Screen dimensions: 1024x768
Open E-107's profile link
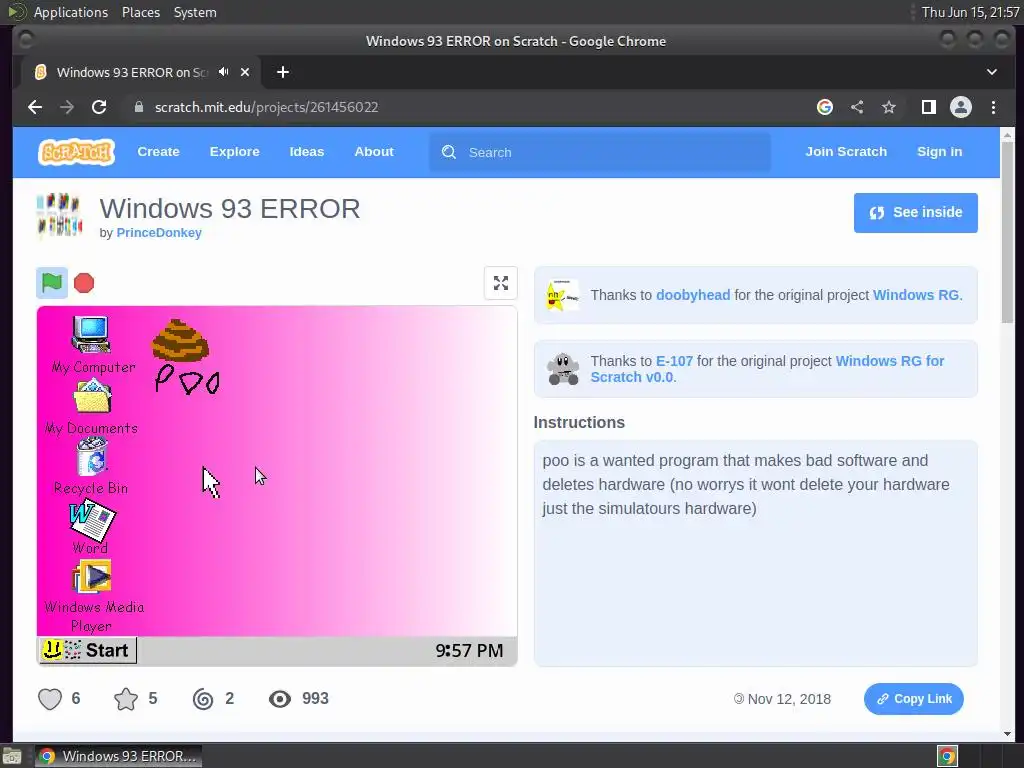point(674,361)
